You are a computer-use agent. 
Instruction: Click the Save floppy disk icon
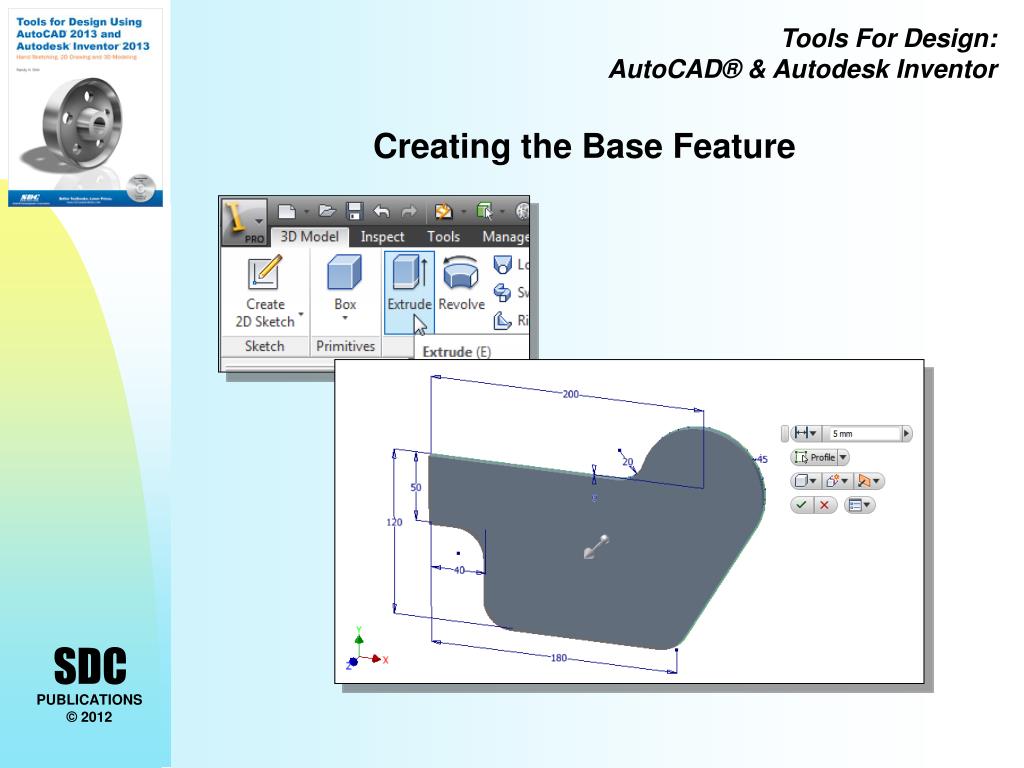coord(354,211)
